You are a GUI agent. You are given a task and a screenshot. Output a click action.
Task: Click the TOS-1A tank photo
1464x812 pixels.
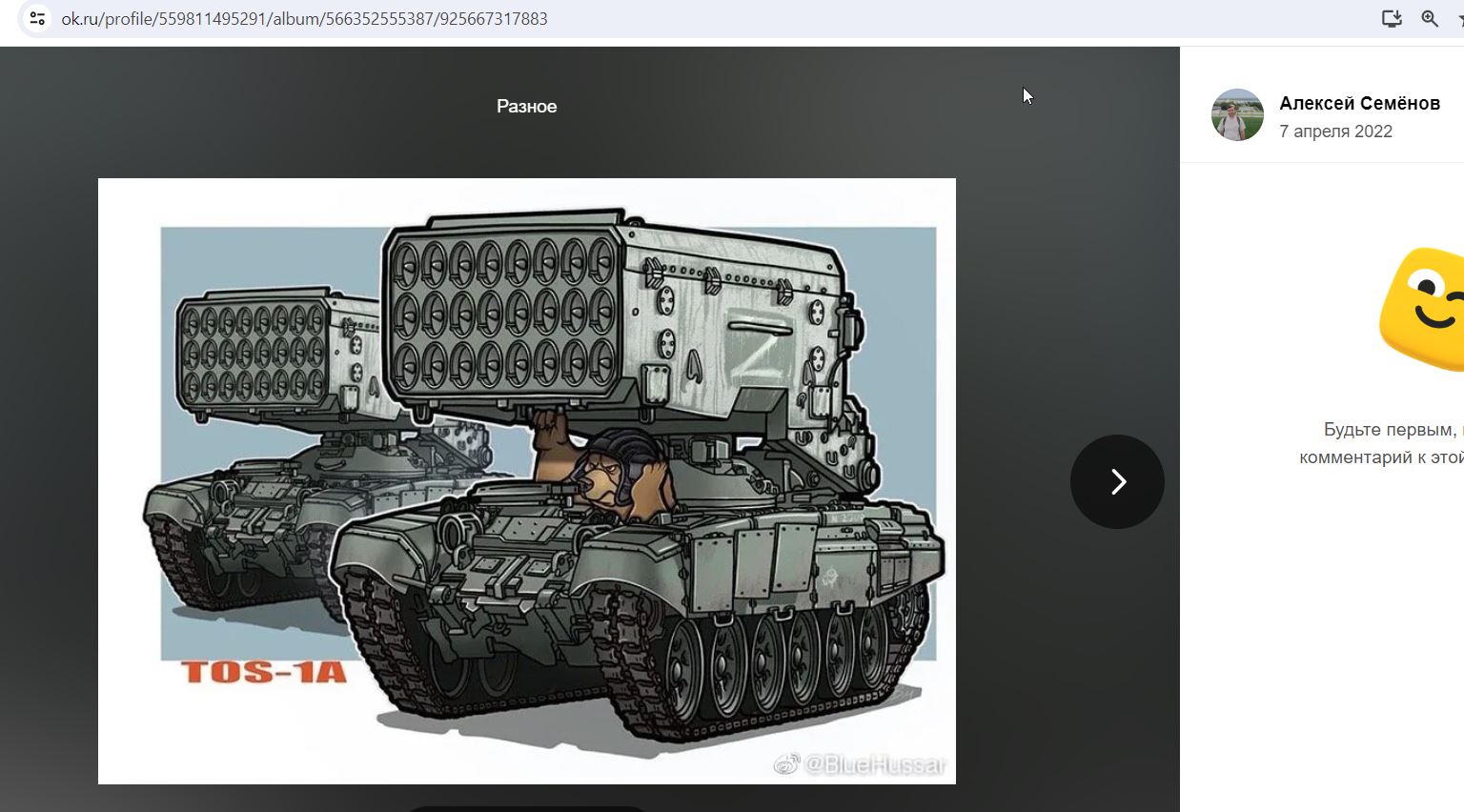pyautogui.click(x=527, y=481)
